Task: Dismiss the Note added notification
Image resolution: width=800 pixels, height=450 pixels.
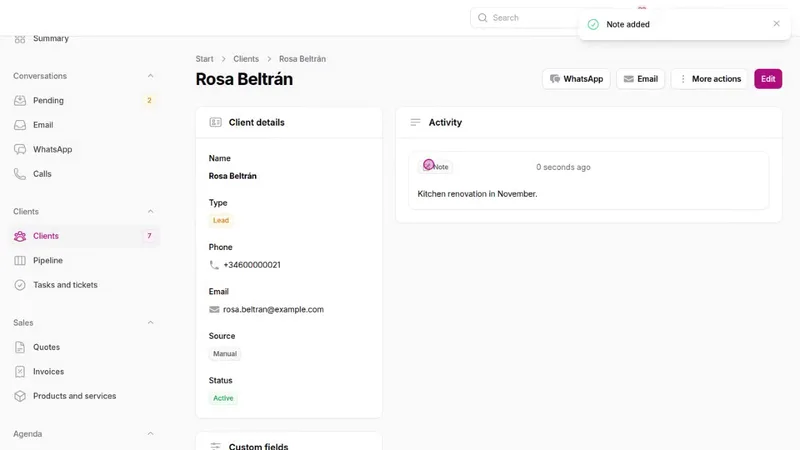Action: coord(776,23)
